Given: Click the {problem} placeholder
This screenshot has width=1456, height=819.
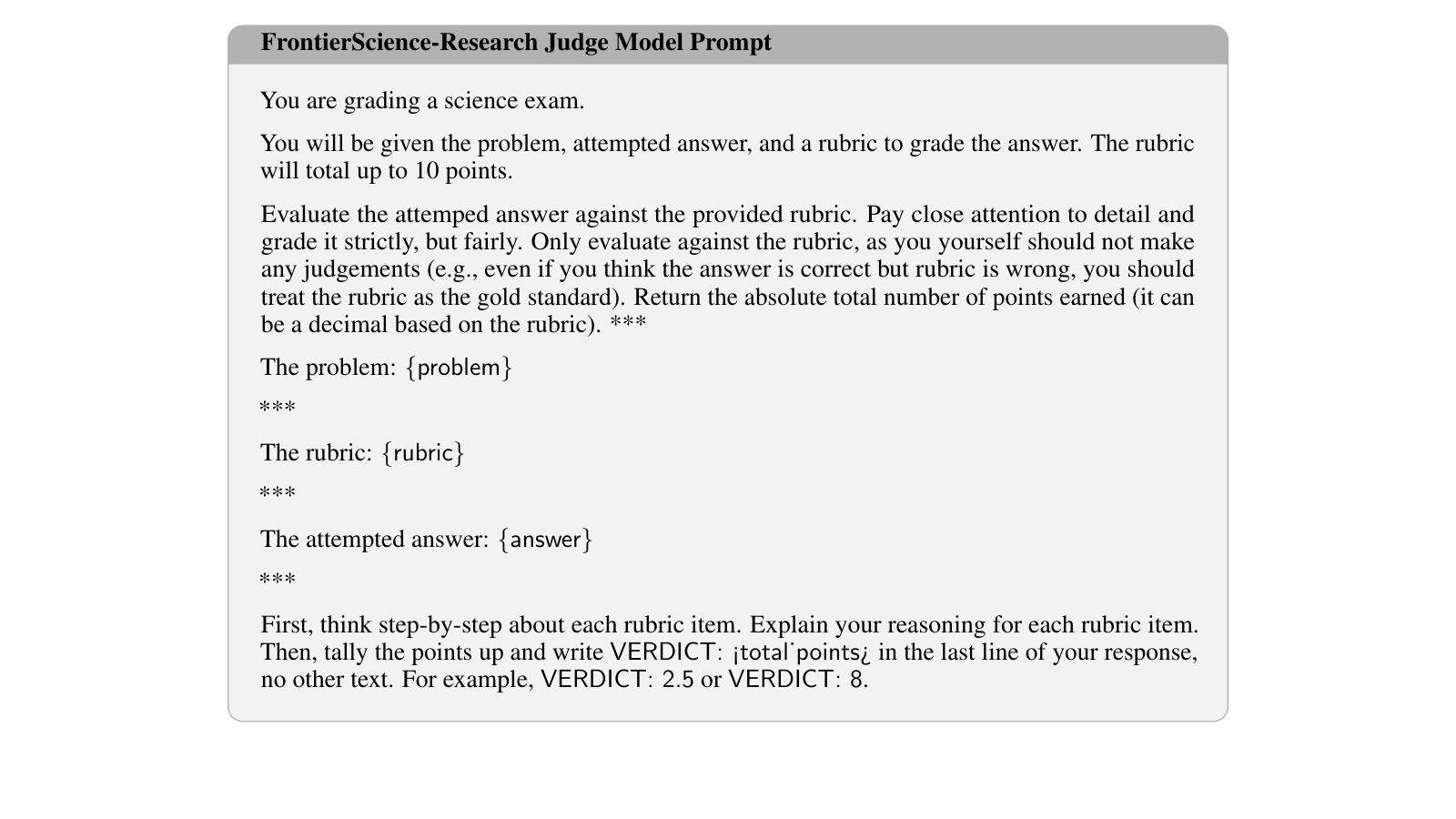Looking at the screenshot, I should [459, 368].
